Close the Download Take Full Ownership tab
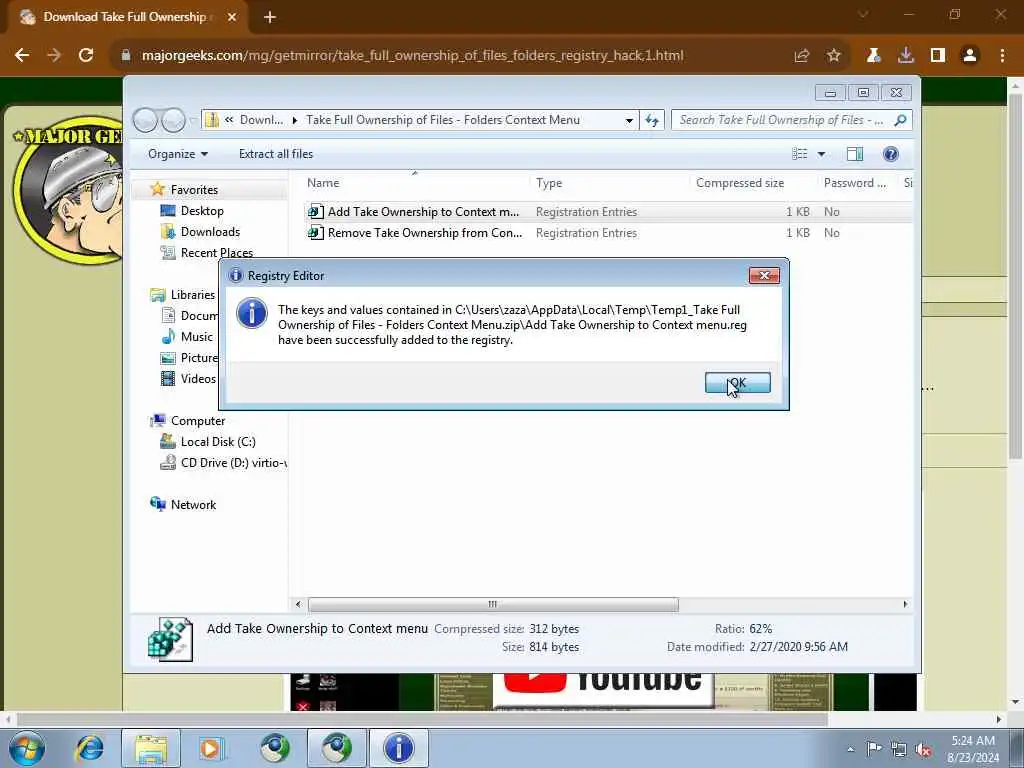Viewport: 1024px width, 768px height. click(232, 17)
